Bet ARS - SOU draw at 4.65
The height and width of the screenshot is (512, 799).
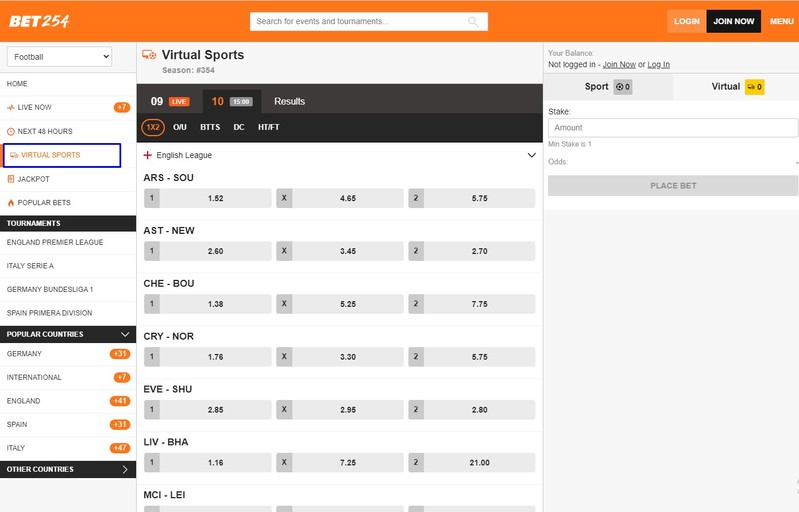pyautogui.click(x=340, y=198)
